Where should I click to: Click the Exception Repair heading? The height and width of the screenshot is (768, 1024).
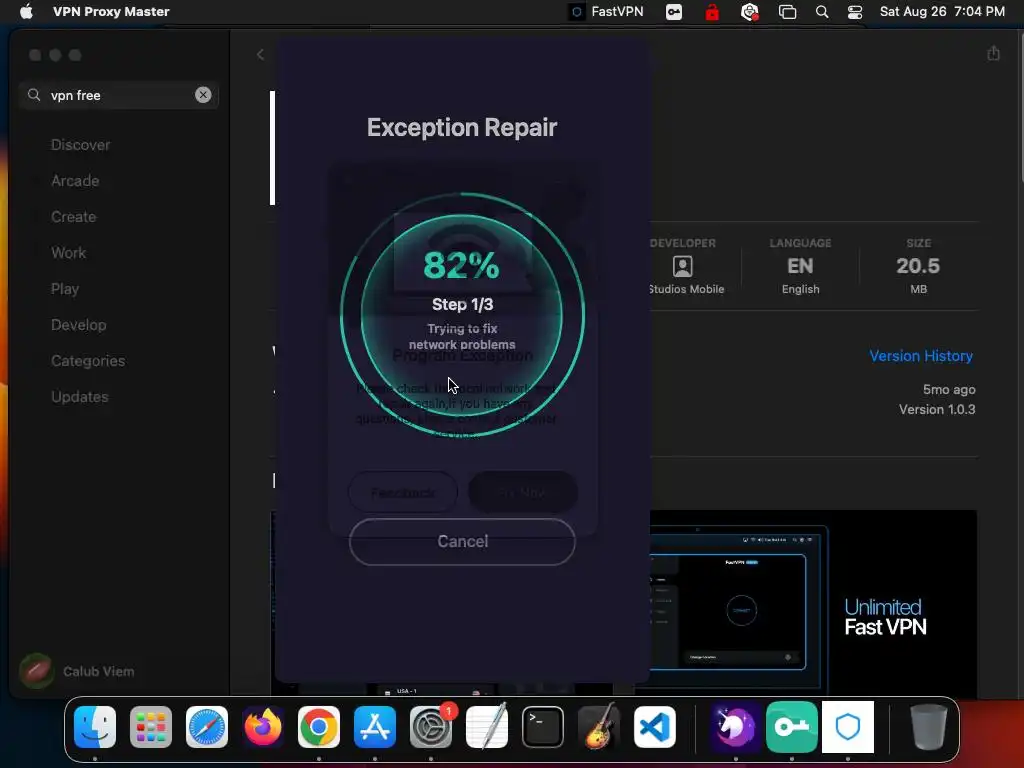pos(462,127)
